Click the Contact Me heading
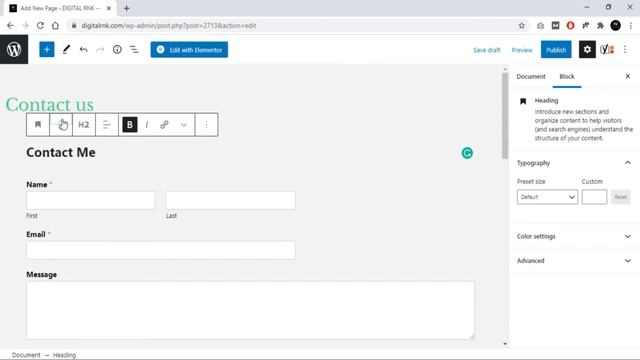The height and width of the screenshot is (360, 640). [61, 152]
